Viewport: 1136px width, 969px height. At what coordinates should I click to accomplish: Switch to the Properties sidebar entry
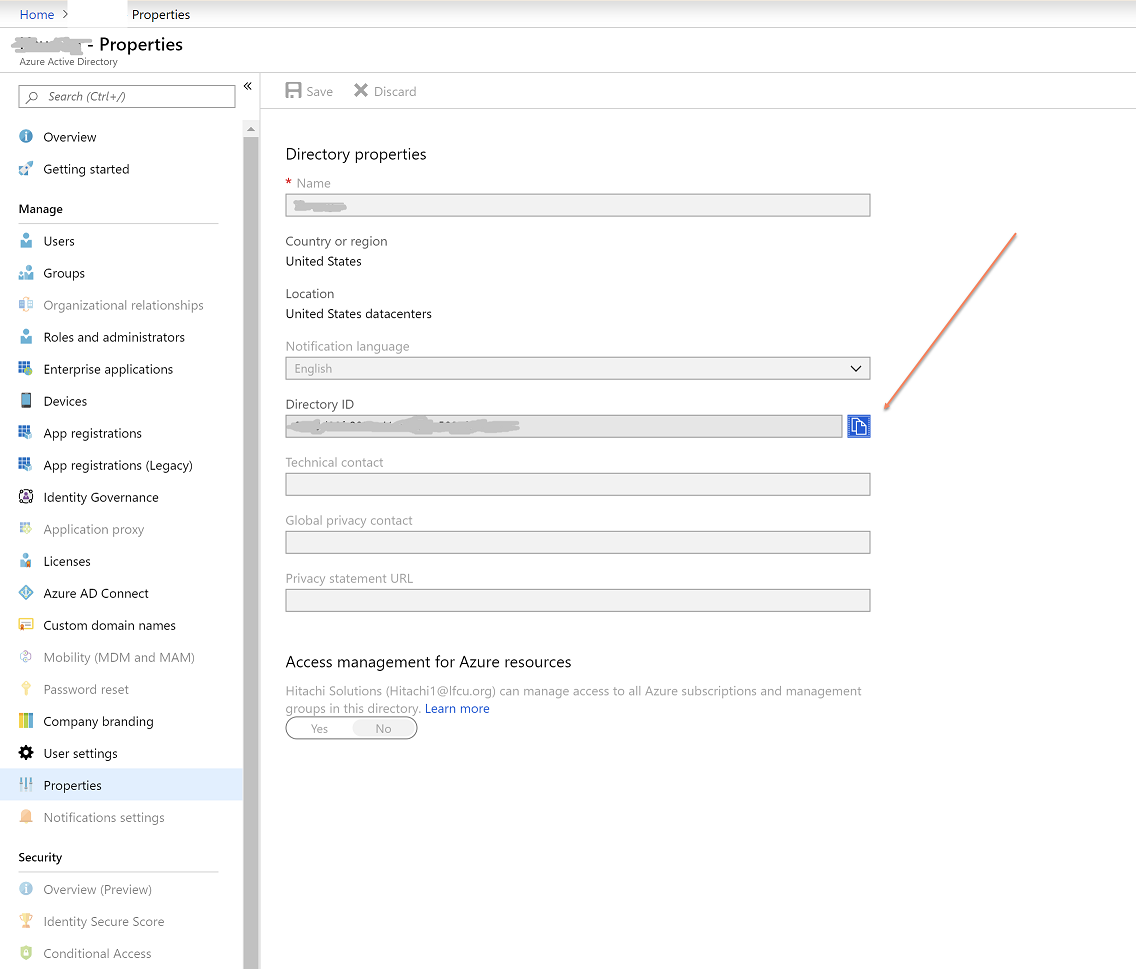coord(74,785)
